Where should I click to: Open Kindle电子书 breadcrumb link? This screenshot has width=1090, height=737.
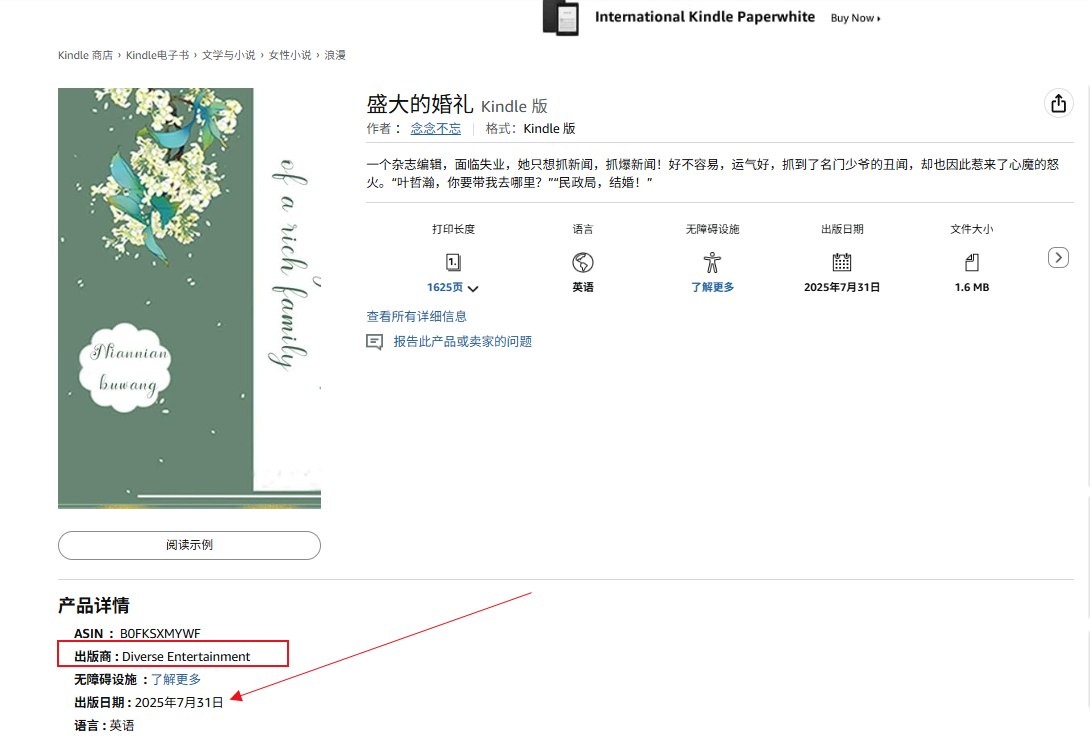[157, 55]
